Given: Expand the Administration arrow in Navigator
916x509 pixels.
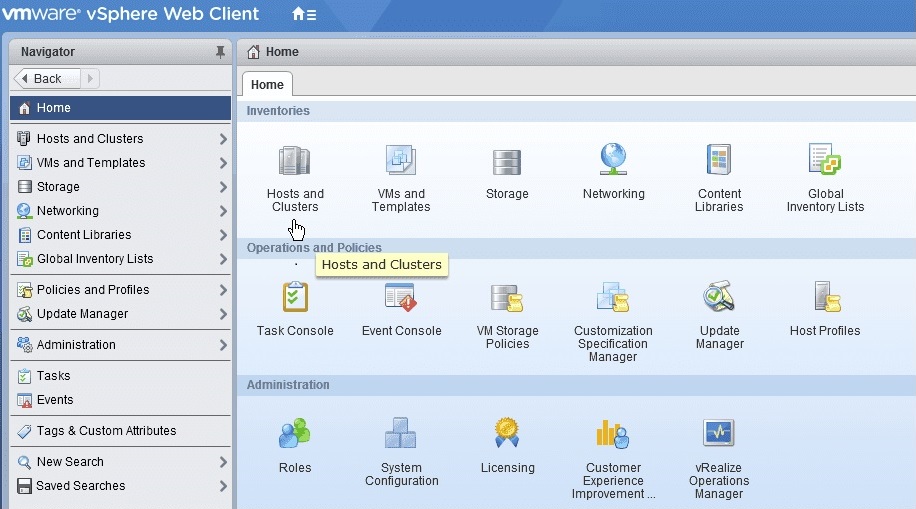Looking at the screenshot, I should 223,345.
